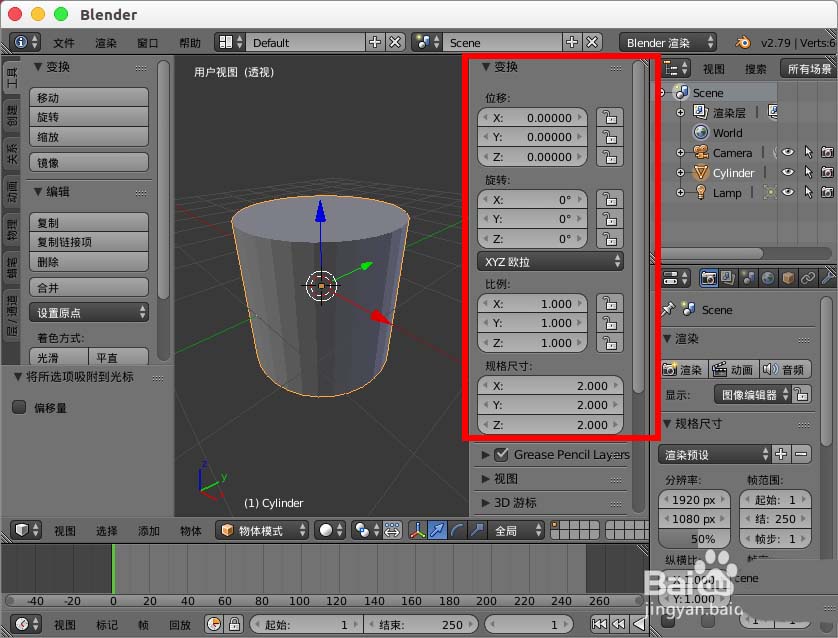
Task: Add a render preset with plus icon
Action: click(x=781, y=454)
